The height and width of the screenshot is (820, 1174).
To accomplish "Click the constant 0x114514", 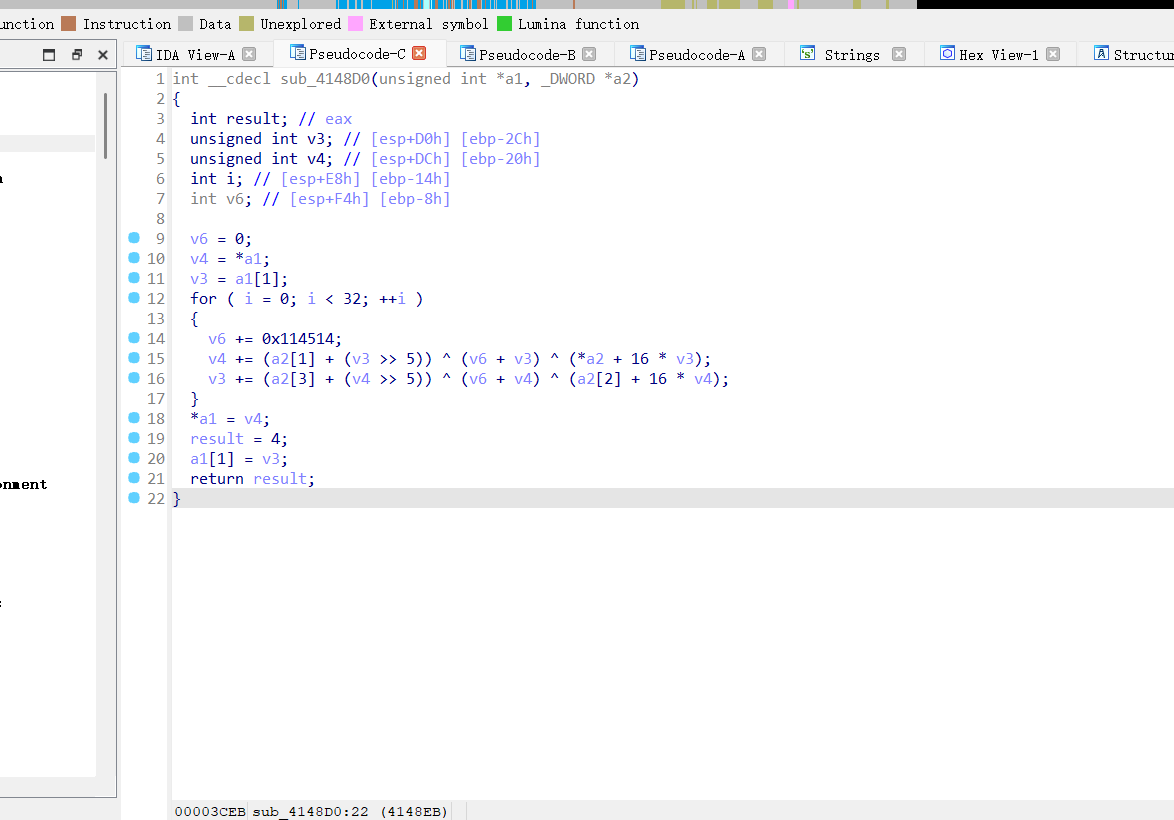I will [302, 338].
